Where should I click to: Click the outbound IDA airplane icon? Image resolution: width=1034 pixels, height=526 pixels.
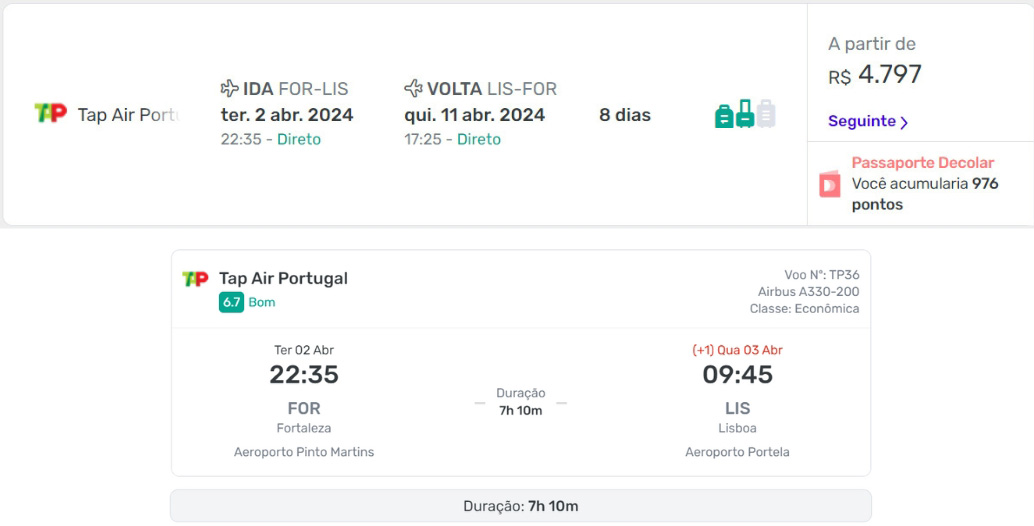[x=229, y=88]
